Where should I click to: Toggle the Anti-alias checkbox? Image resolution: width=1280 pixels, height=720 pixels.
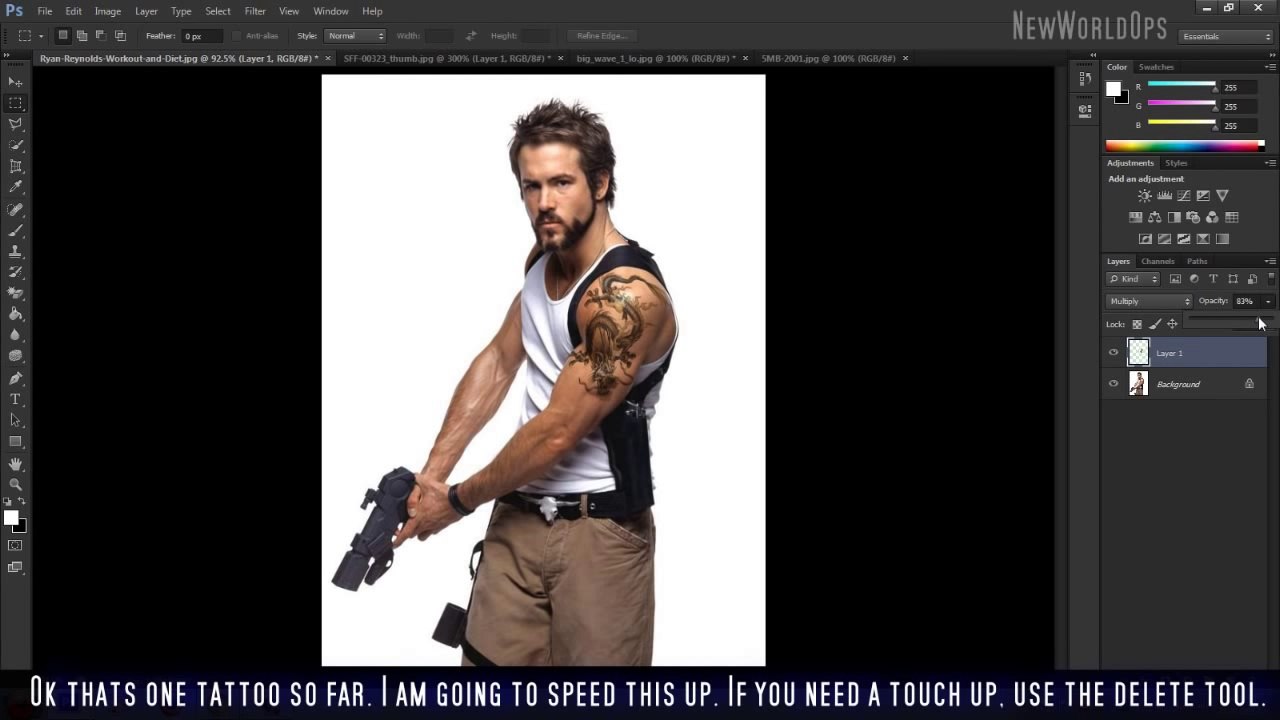pos(237,36)
